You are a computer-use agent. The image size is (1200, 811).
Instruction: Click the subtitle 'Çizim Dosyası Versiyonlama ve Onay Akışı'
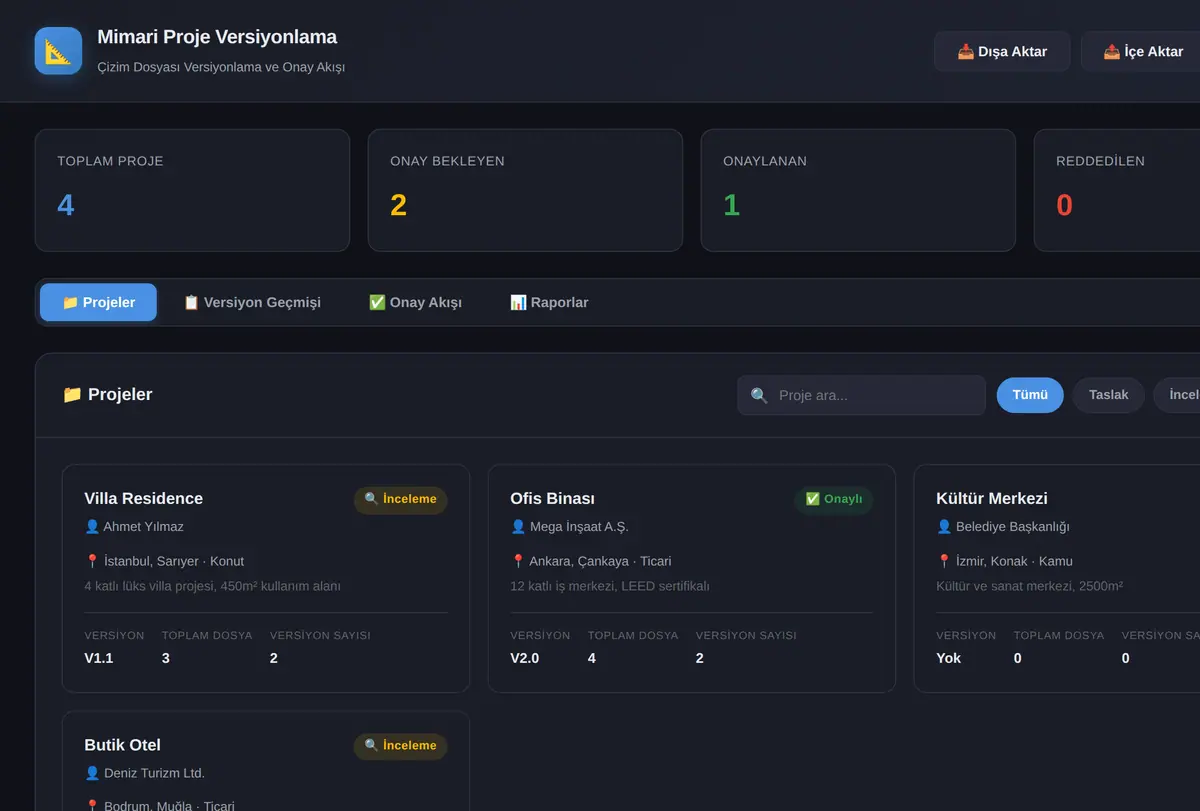click(x=221, y=67)
